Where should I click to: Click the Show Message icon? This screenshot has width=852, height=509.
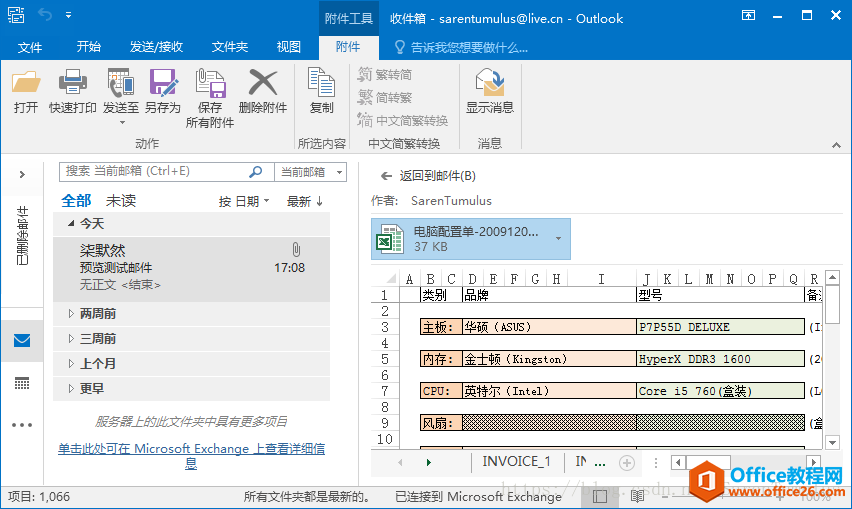tap(489, 84)
